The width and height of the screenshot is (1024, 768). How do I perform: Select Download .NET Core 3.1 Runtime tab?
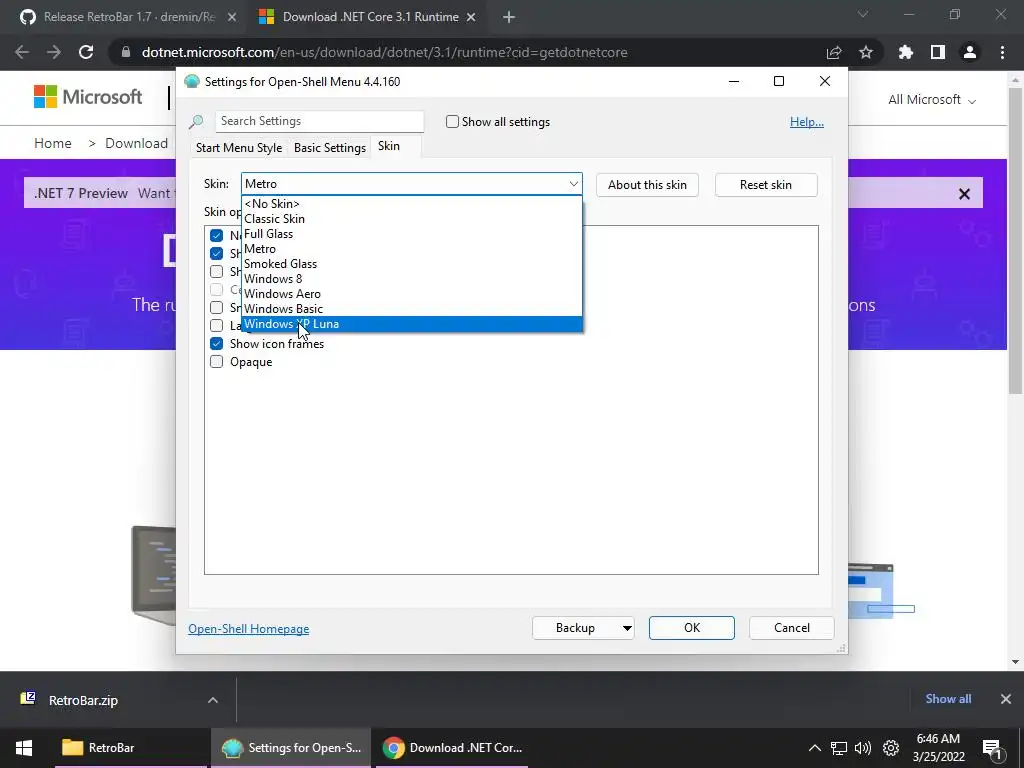(370, 17)
